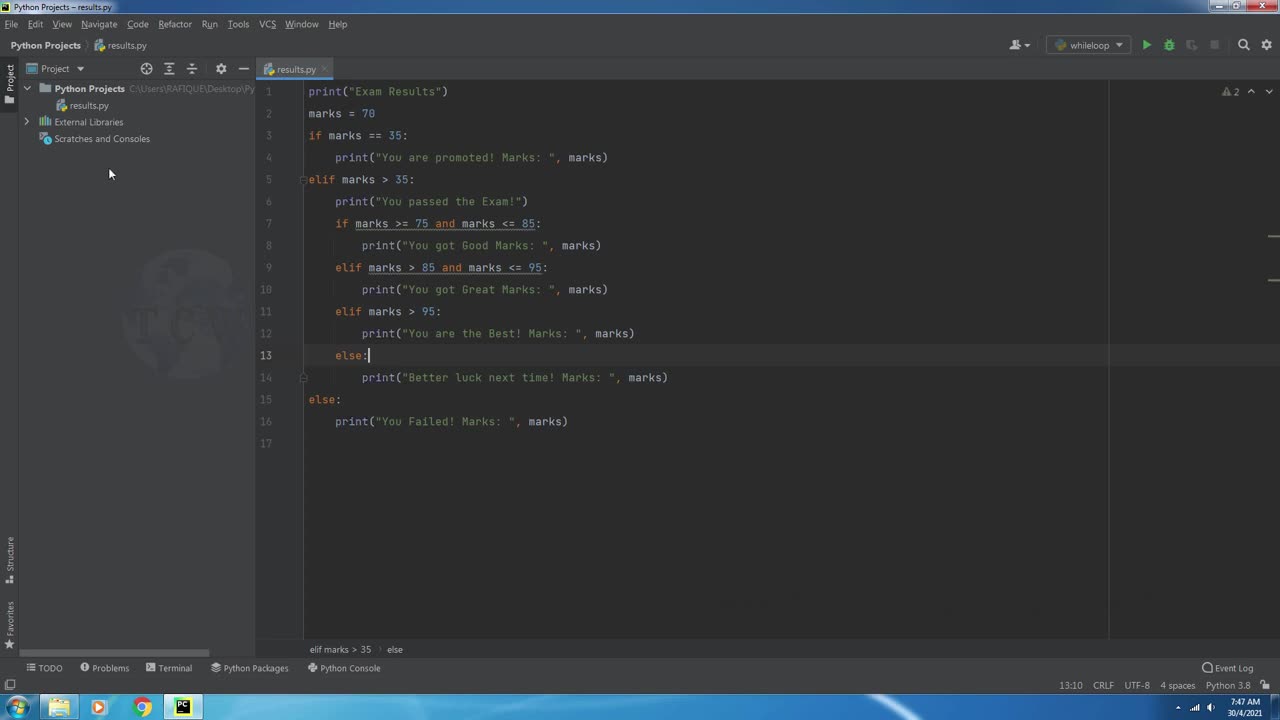Image resolution: width=1280 pixels, height=720 pixels.
Task: Change CRLF line separator in status bar
Action: pyautogui.click(x=1103, y=686)
